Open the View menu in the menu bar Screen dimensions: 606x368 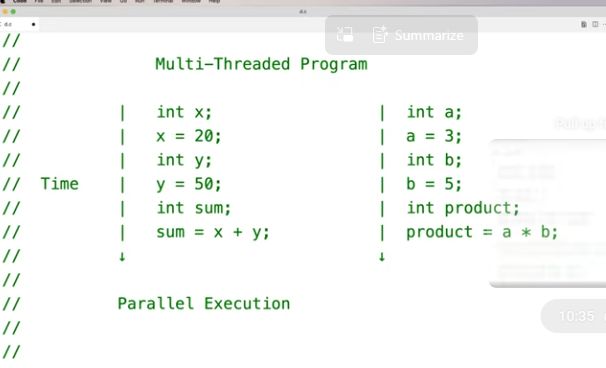pos(106,2)
